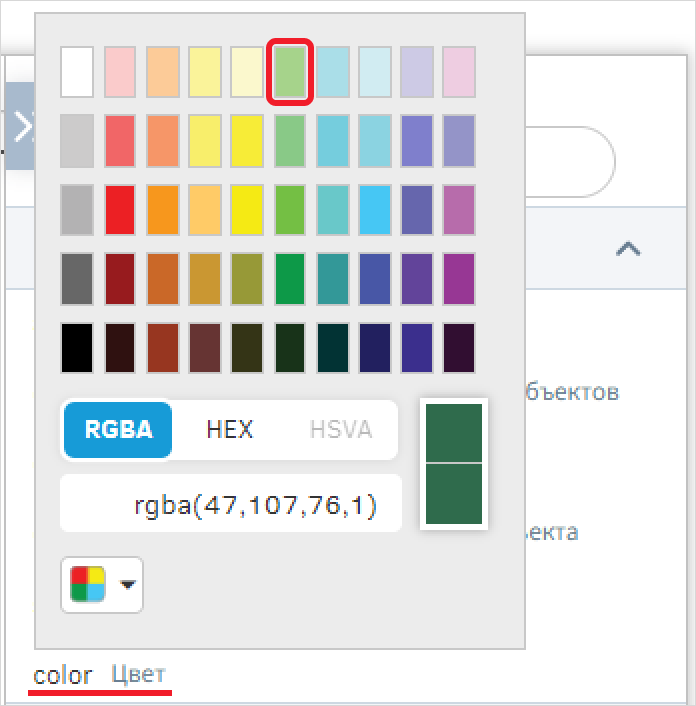Click the rgba color value field
This screenshot has height=706, width=696.
point(231,504)
